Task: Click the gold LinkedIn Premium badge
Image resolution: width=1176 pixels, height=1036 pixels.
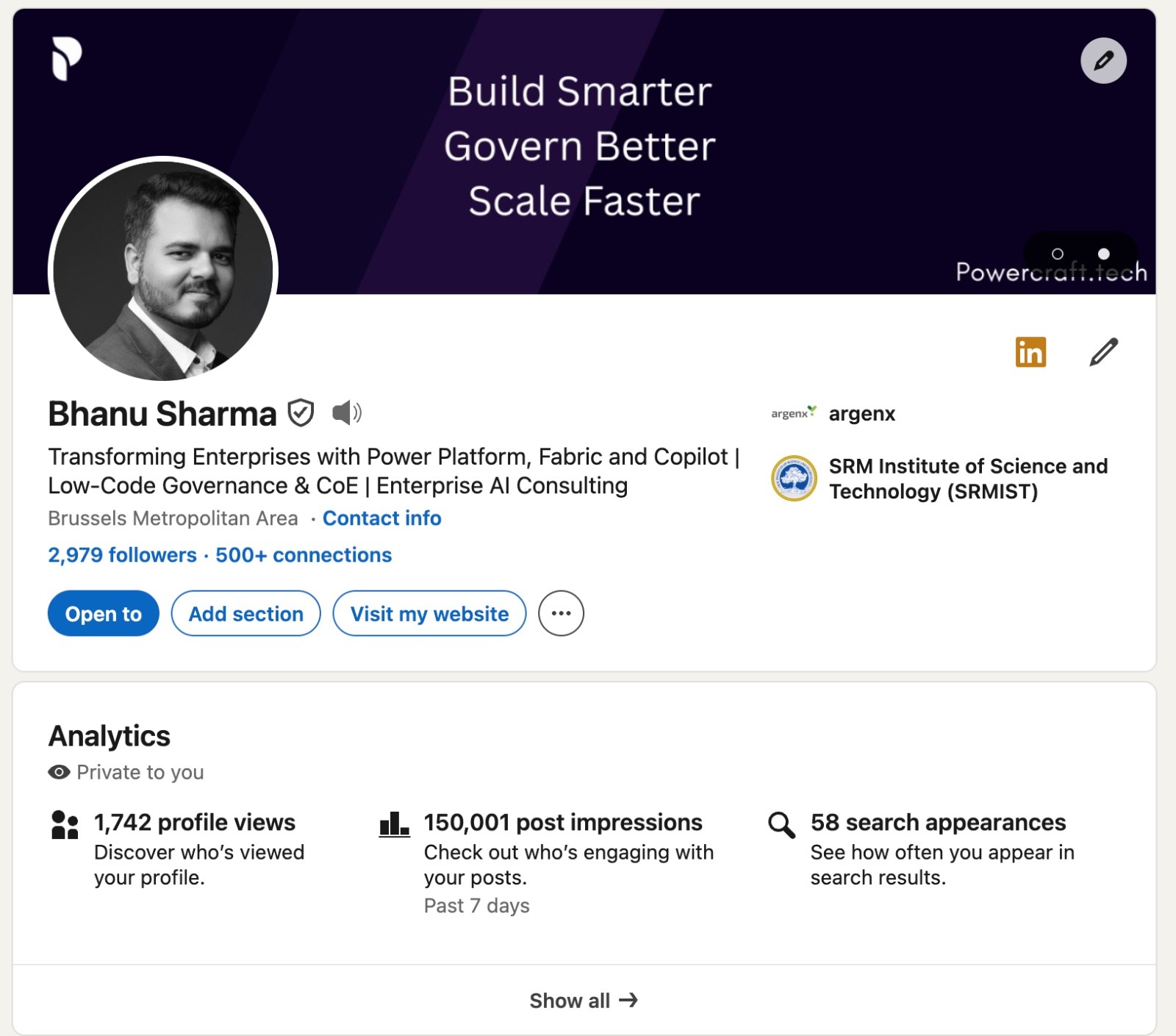Action: pos(1030,352)
